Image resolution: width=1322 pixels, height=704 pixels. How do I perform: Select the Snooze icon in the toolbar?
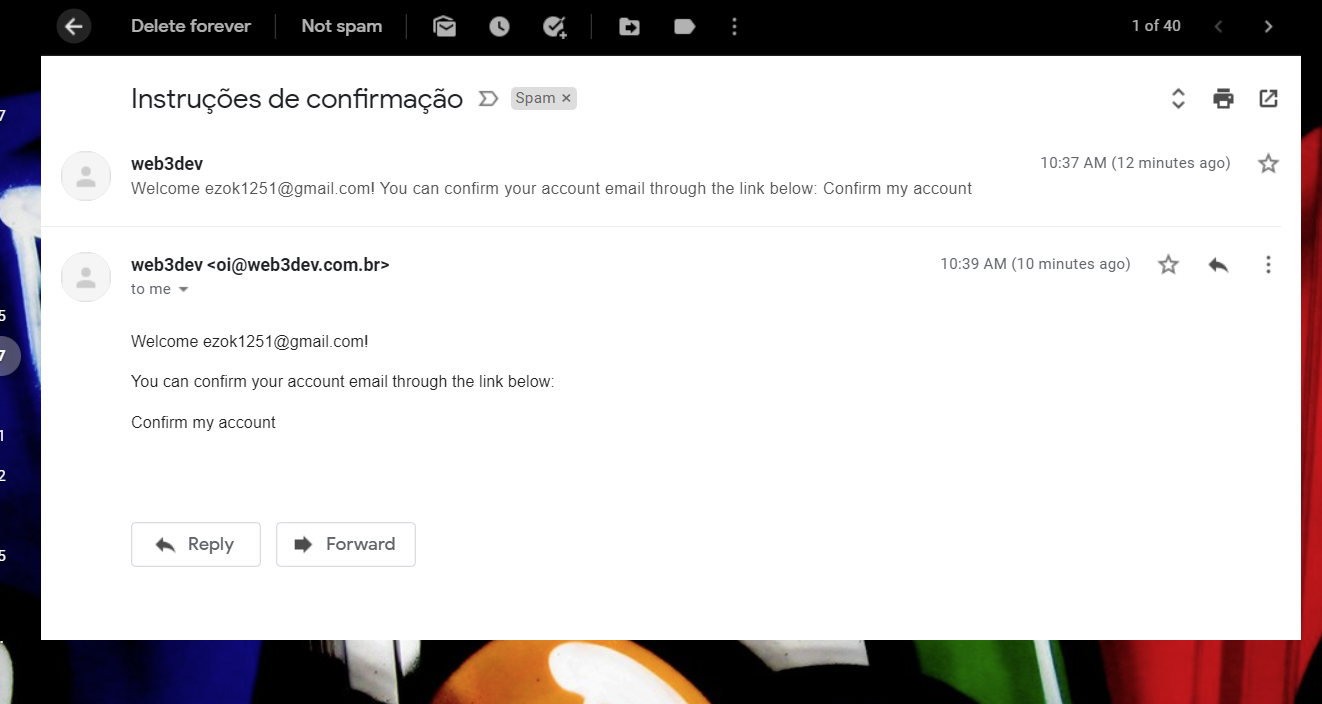pyautogui.click(x=499, y=26)
